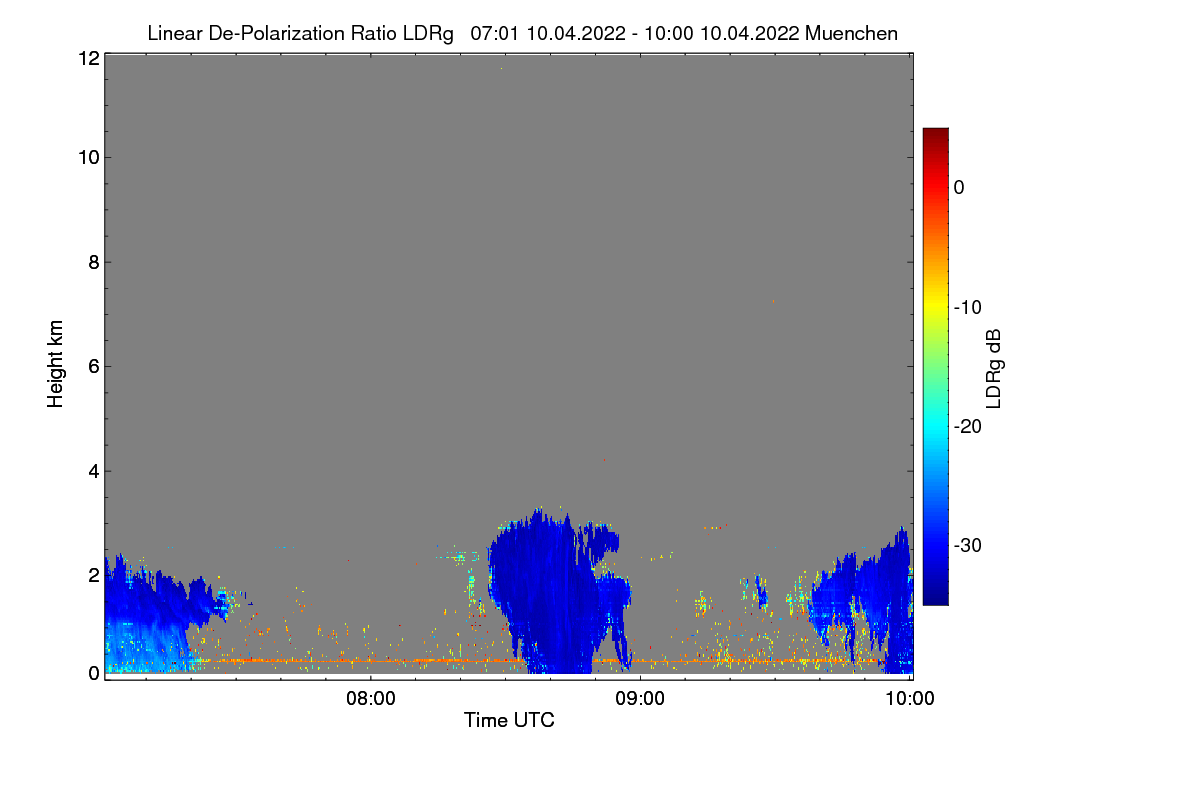This screenshot has width=1200, height=800.
Task: Click the '09:00' time axis label
Action: [x=640, y=699]
